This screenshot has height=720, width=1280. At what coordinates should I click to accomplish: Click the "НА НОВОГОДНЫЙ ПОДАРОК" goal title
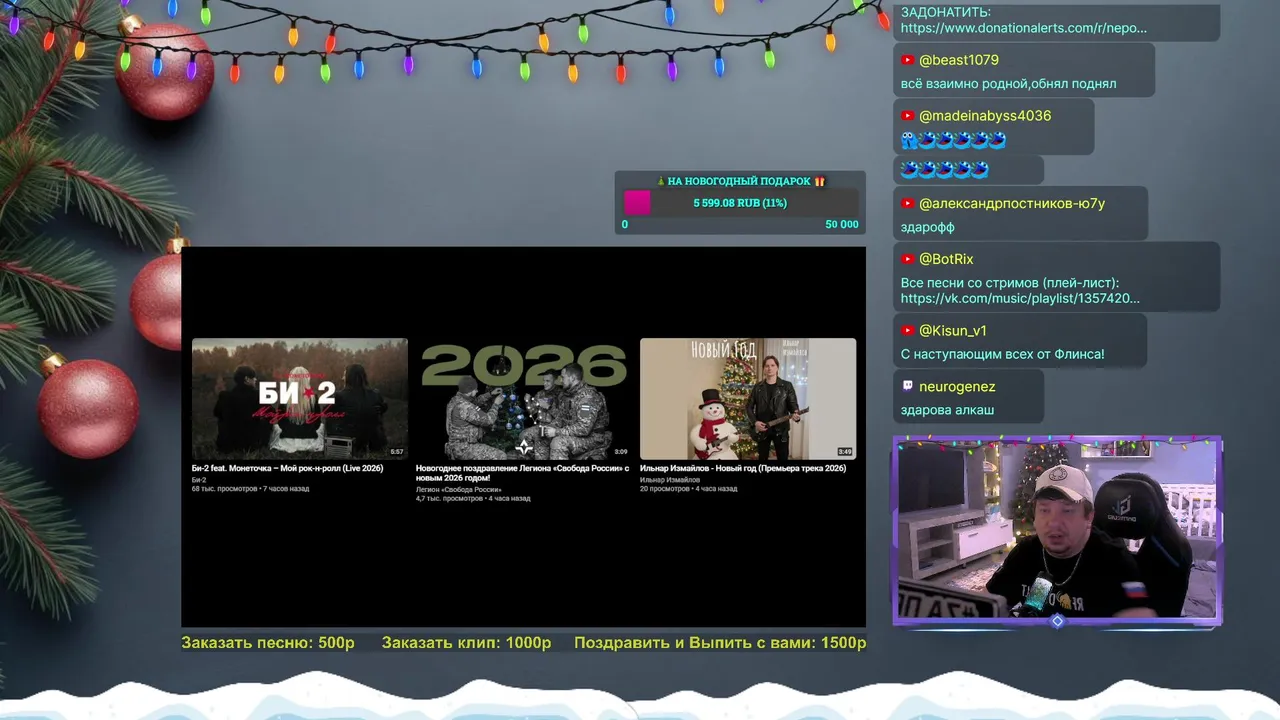pyautogui.click(x=739, y=181)
